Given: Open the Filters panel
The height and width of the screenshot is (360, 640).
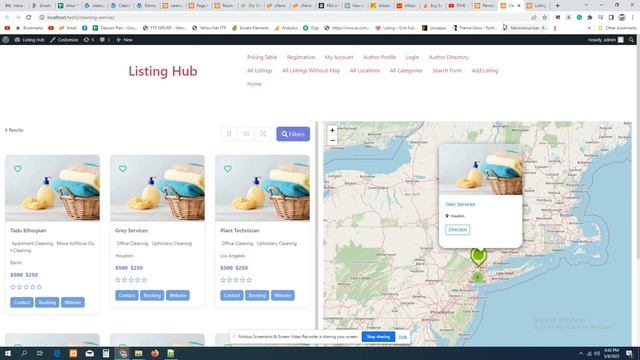Looking at the screenshot, I should tap(293, 134).
